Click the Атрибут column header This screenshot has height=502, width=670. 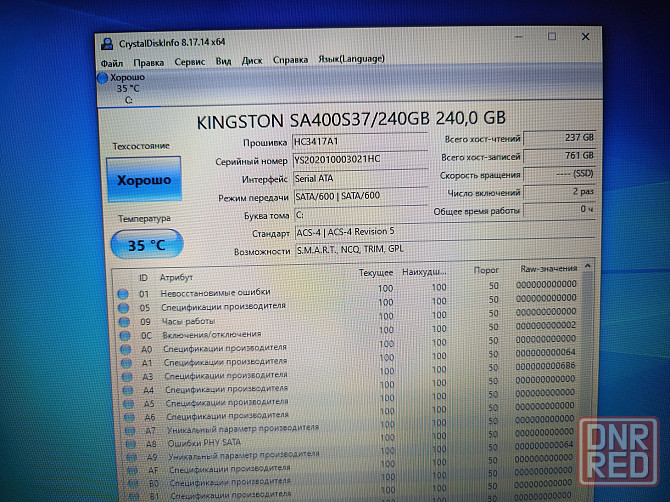click(x=176, y=277)
